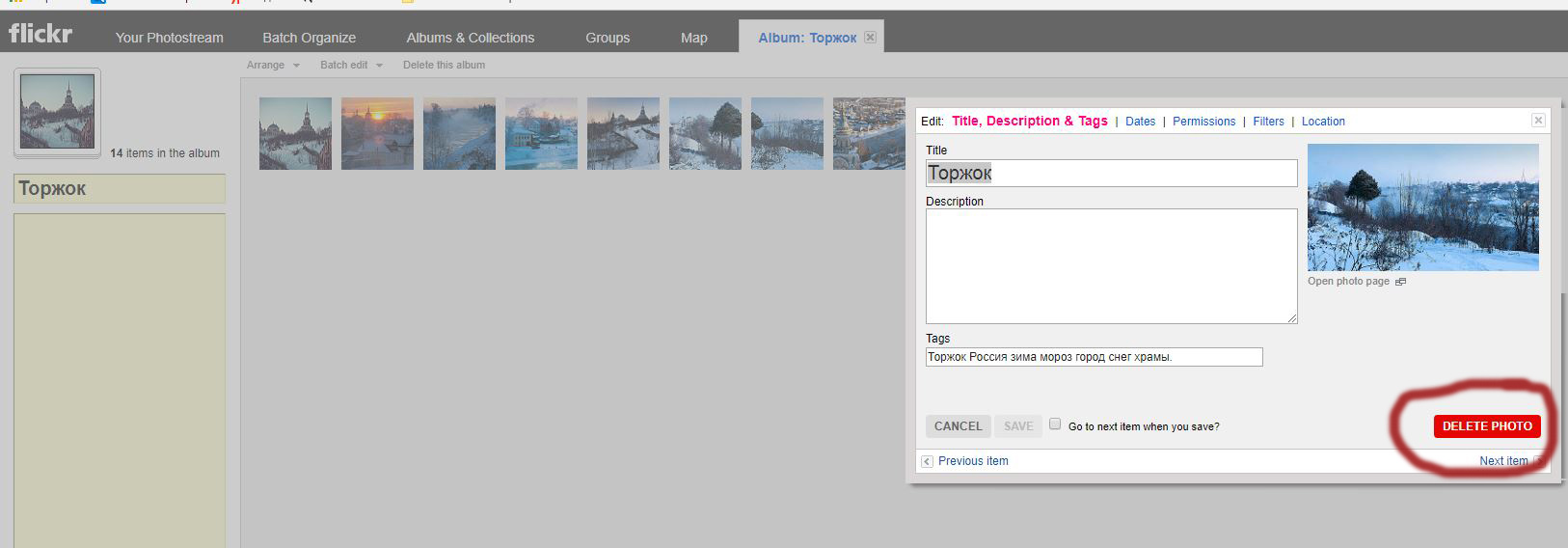Click the album name field Торжок in sidebar
1568x548 pixels.
coord(120,188)
